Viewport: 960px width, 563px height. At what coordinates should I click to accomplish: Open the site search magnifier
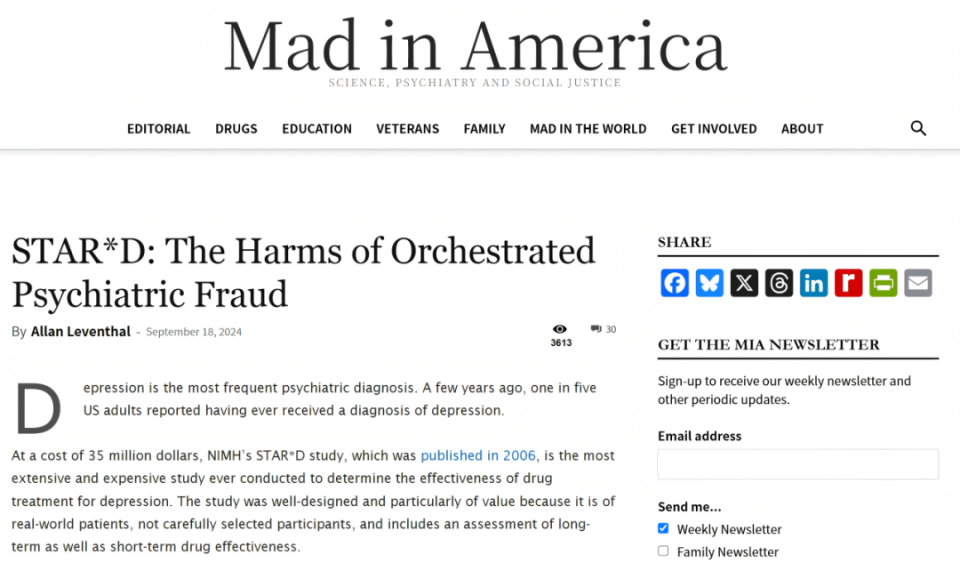[918, 128]
